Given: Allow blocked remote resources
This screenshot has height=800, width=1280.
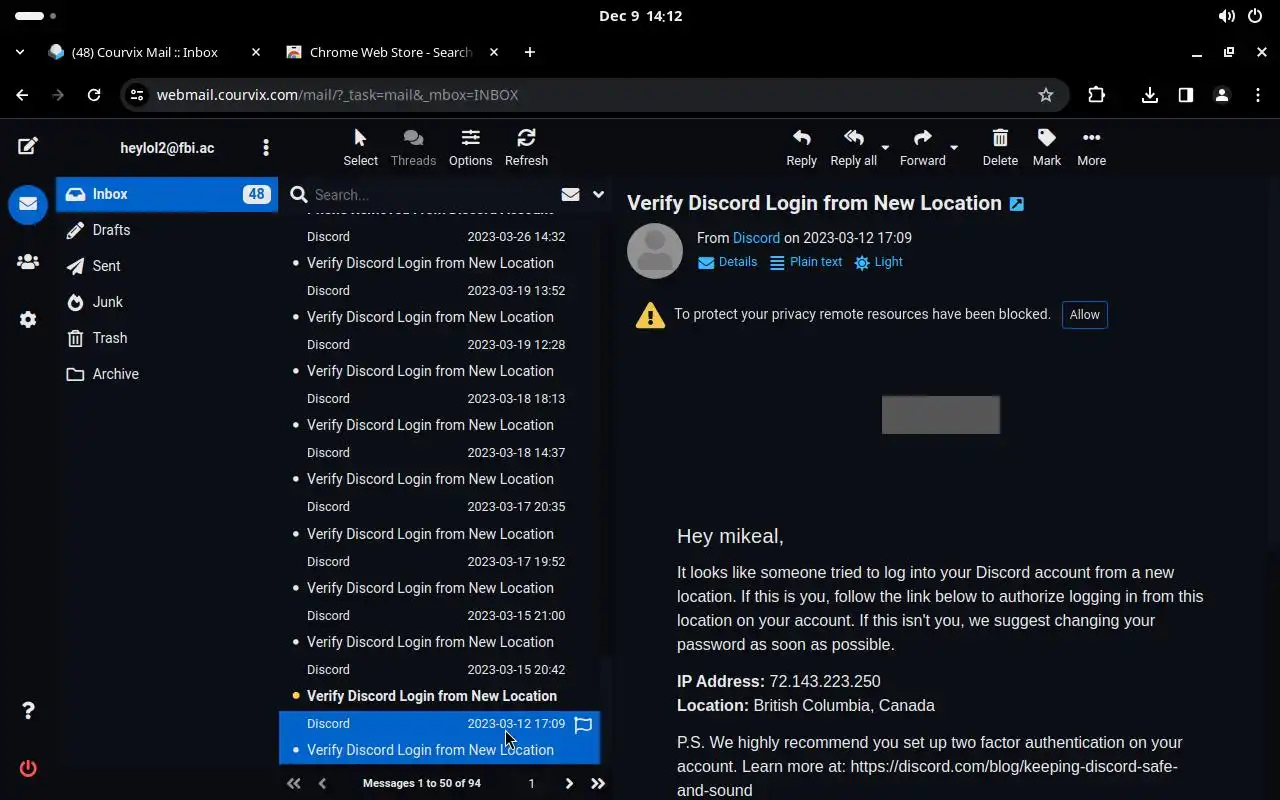Looking at the screenshot, I should point(1084,315).
